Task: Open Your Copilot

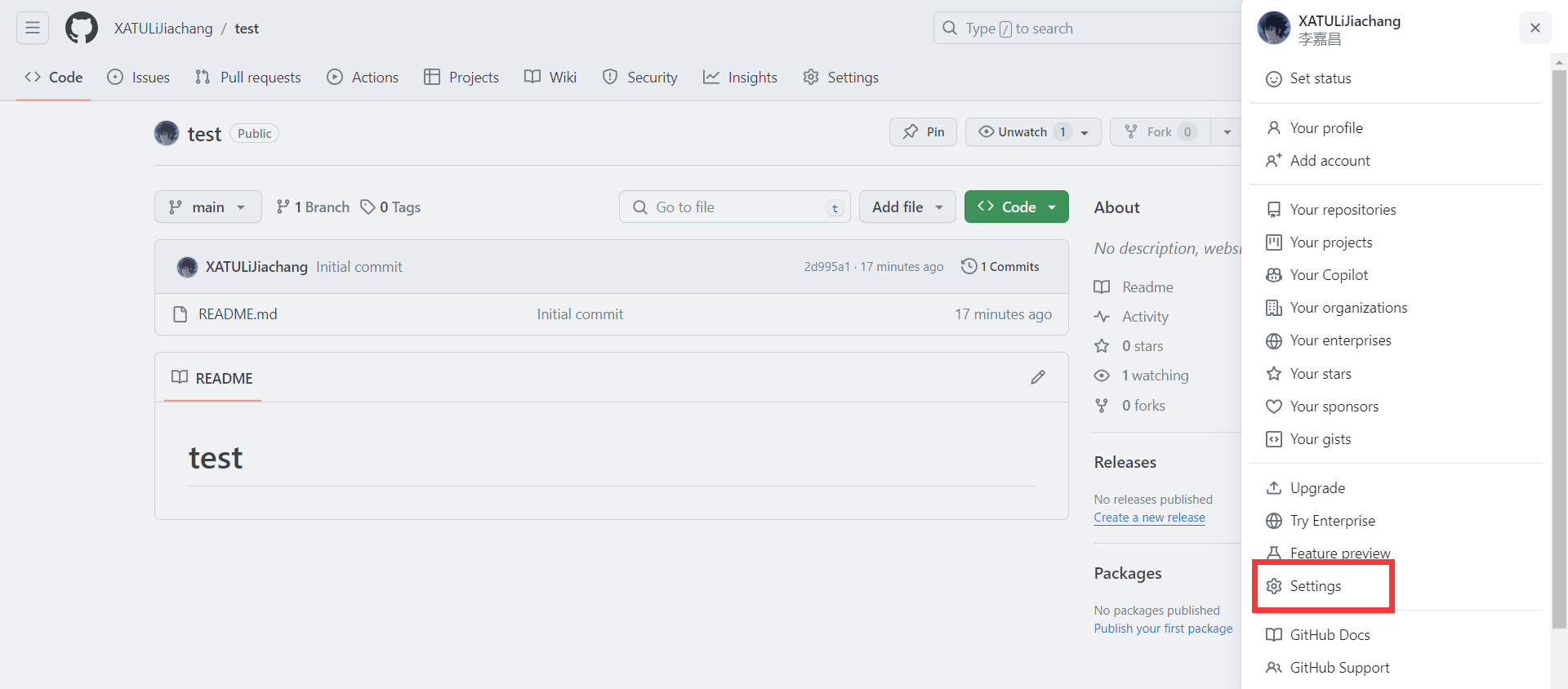Action: click(x=1396, y=275)
